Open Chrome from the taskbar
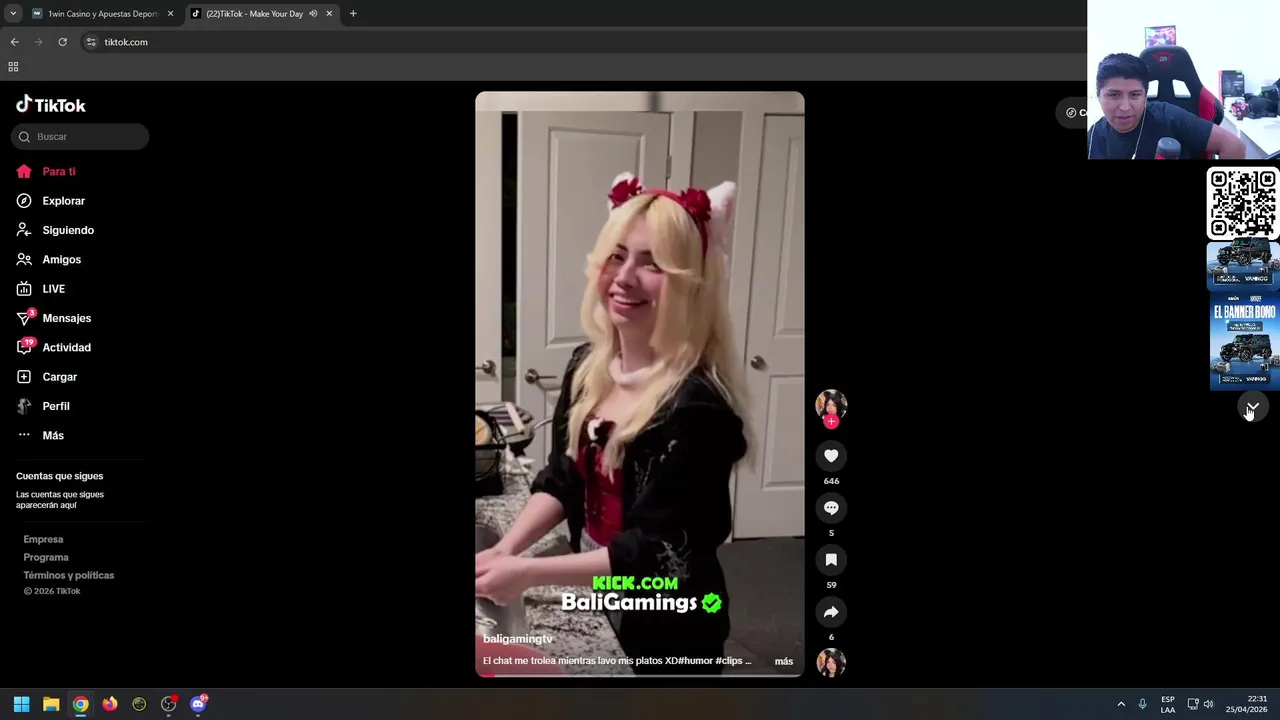1280x720 pixels. (80, 704)
